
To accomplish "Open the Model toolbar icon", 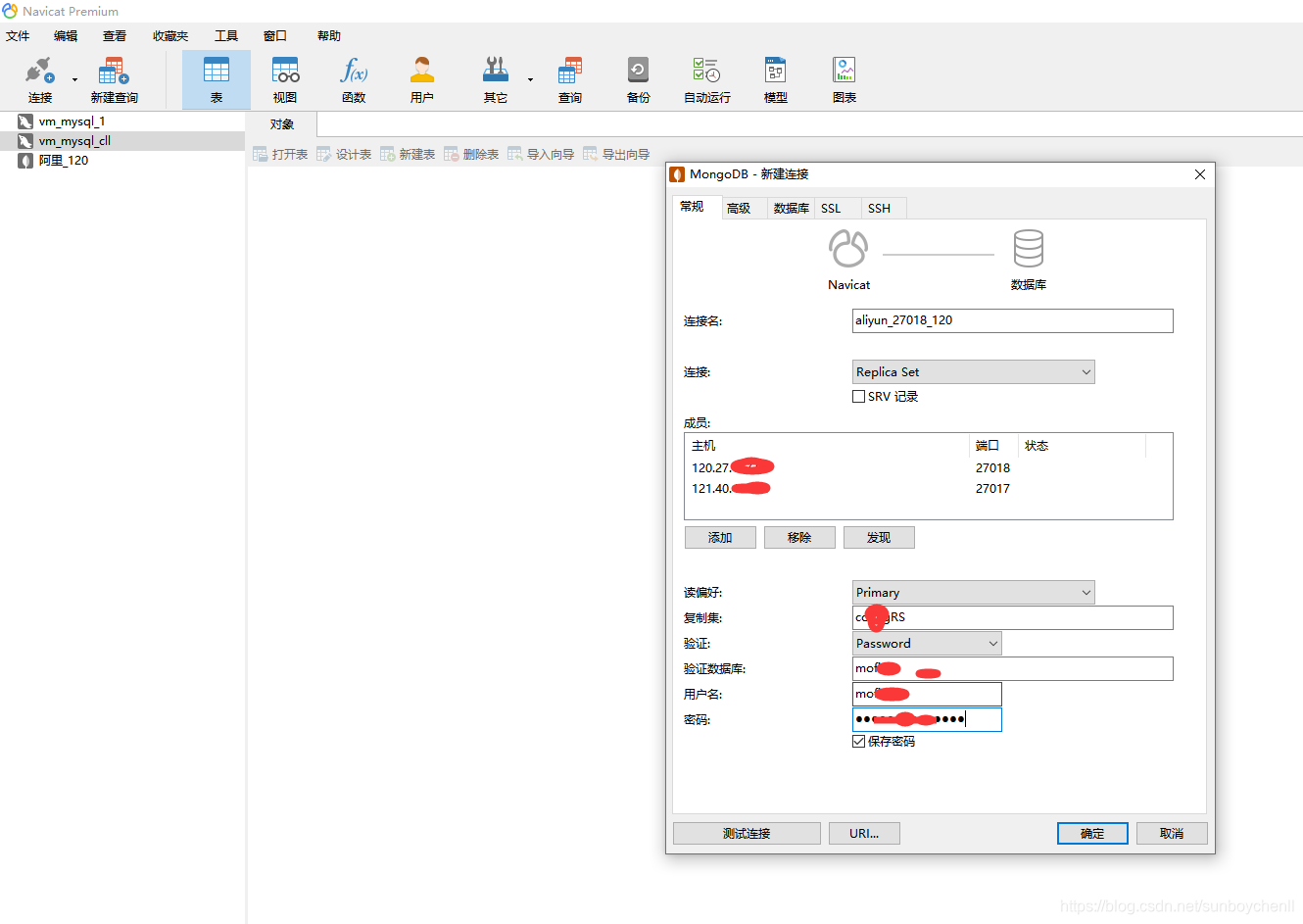I will click(x=776, y=79).
